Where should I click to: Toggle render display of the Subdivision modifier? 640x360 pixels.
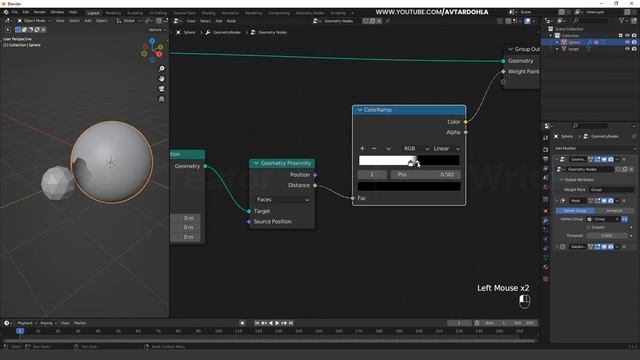(610, 247)
